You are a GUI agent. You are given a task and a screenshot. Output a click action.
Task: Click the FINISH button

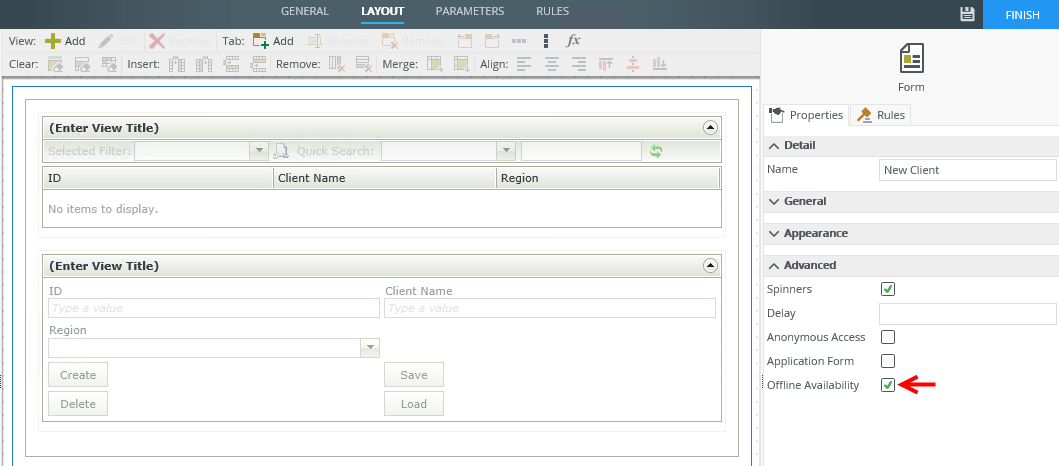1021,14
